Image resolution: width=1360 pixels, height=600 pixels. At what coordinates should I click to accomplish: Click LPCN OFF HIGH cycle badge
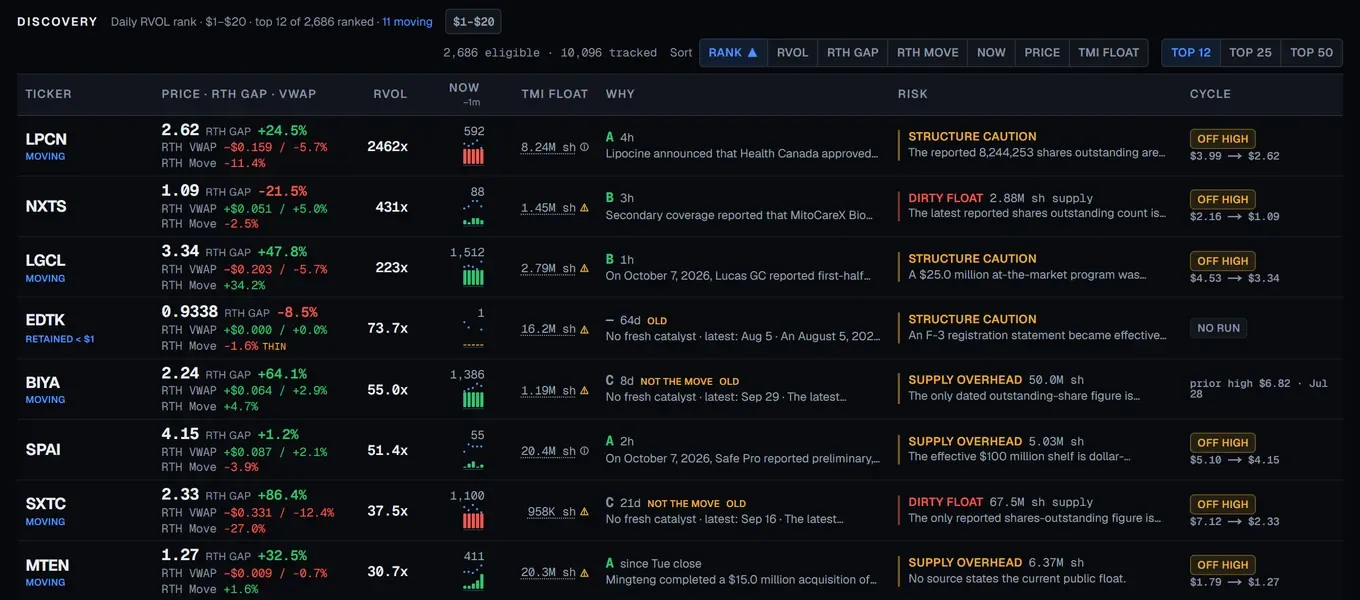1222,139
